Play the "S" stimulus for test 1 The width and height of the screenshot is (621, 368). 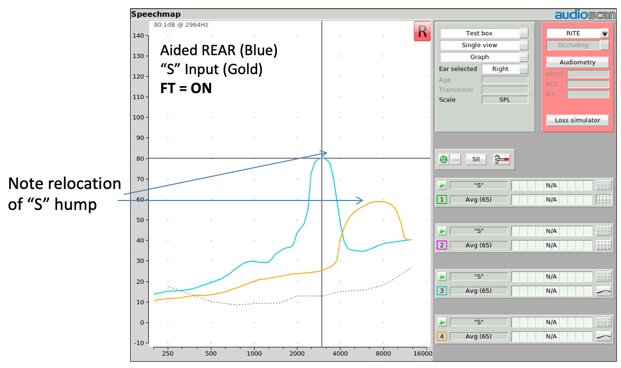442,185
